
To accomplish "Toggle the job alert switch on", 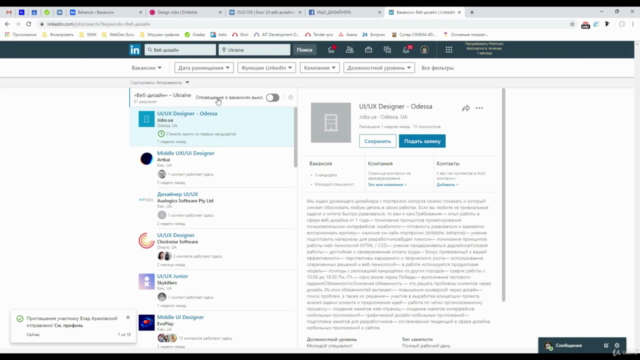I will click(272, 98).
